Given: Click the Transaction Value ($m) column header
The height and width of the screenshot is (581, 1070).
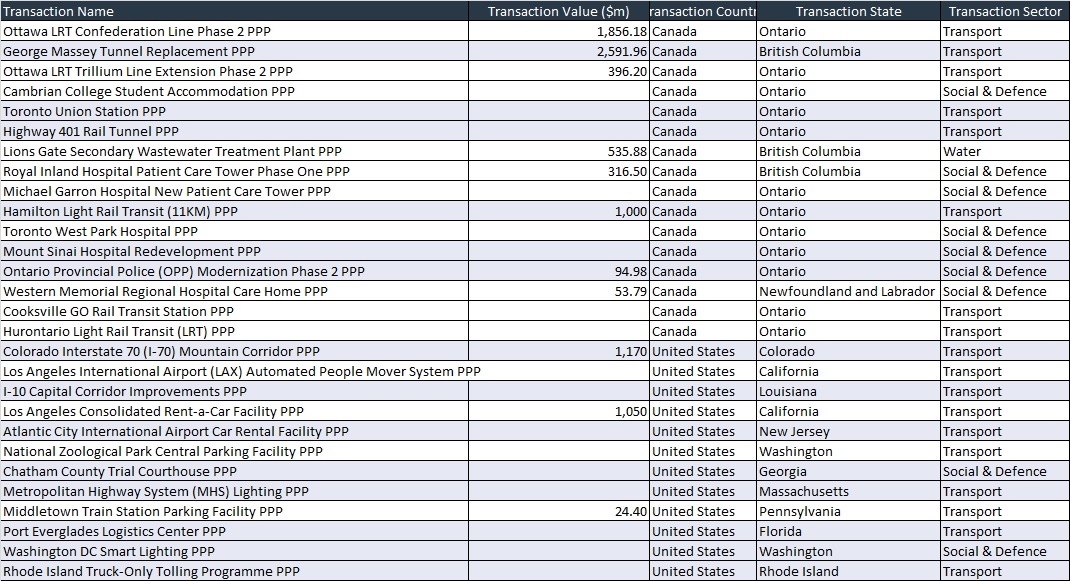Looking at the screenshot, I should pyautogui.click(x=559, y=11).
